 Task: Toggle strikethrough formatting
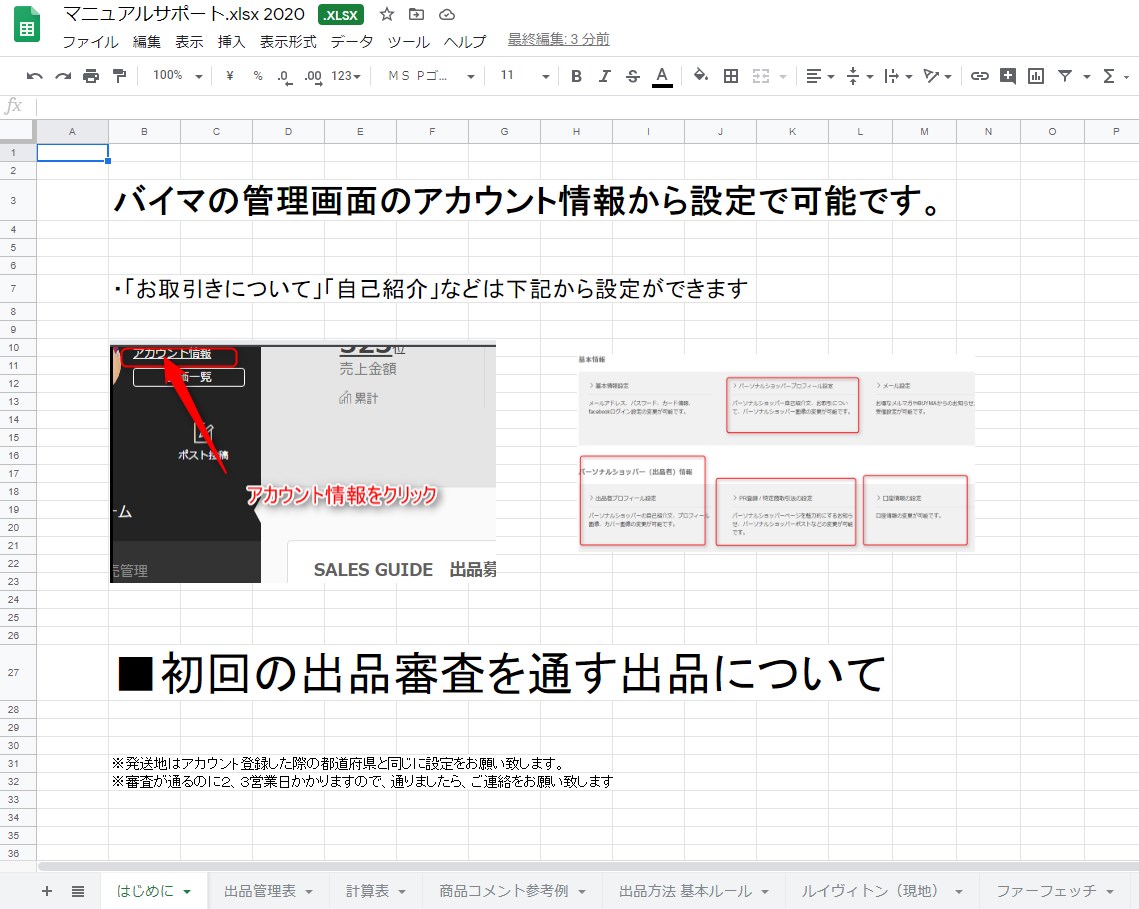[633, 76]
